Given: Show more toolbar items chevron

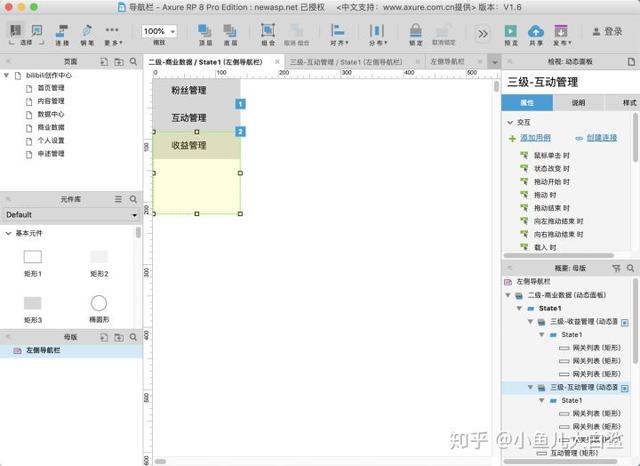Looking at the screenshot, I should point(482,33).
